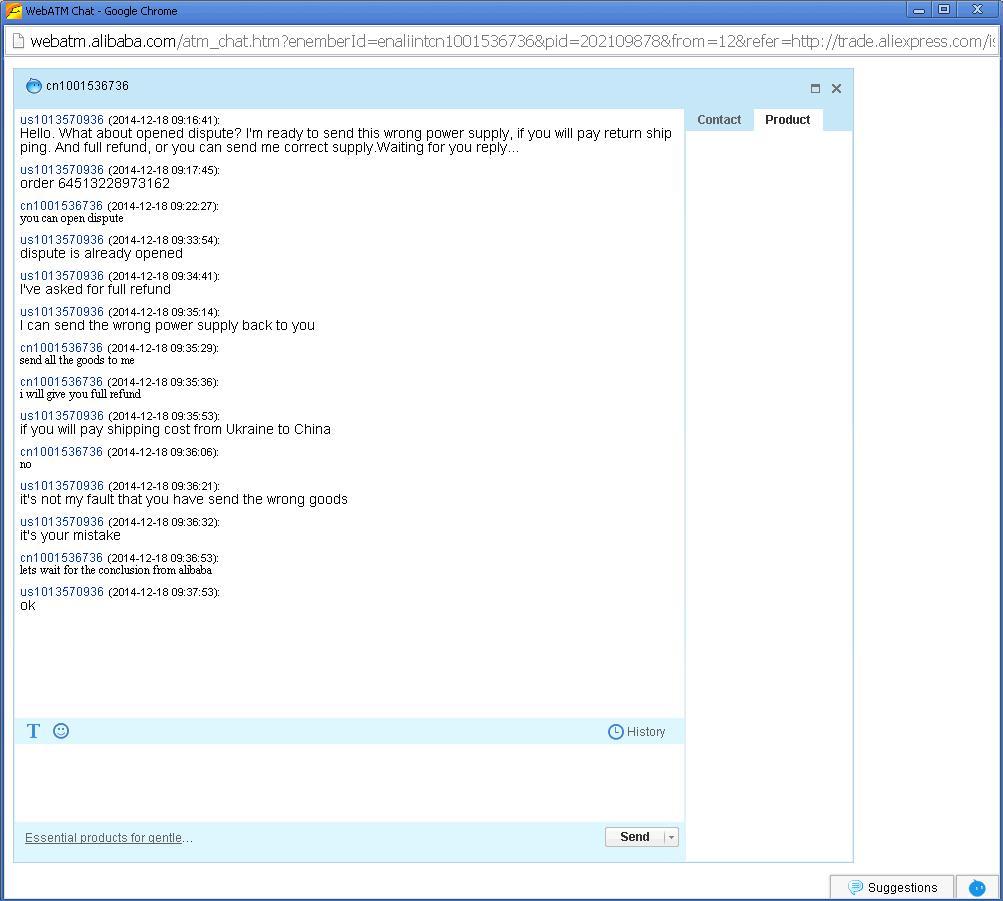Click the header contact name cn1001536736

[87, 86]
